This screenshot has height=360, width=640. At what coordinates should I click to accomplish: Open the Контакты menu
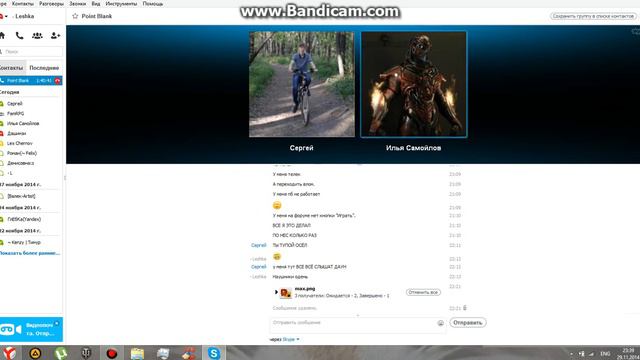(22, 4)
